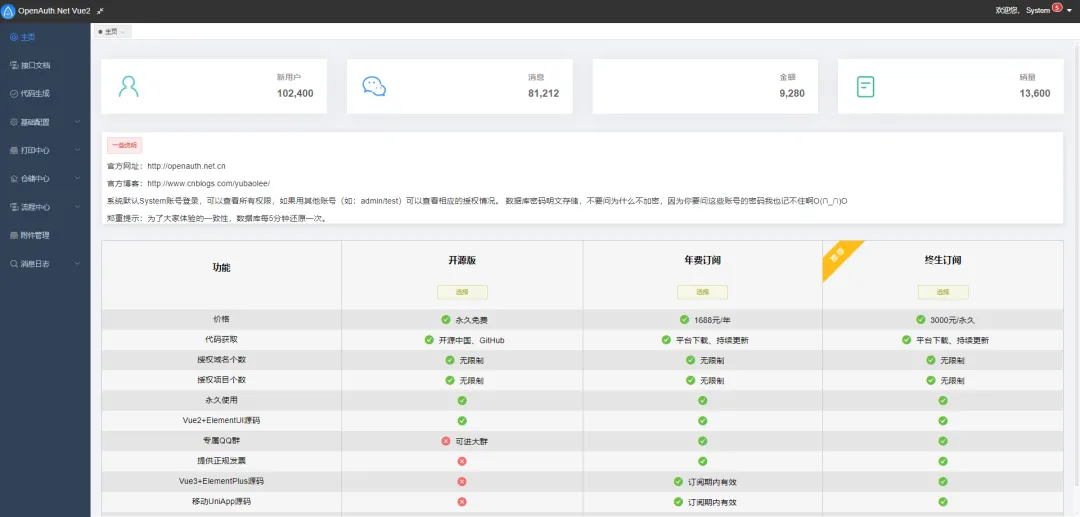Open the cnblogs.com/yubaolee blog link

click(209, 184)
